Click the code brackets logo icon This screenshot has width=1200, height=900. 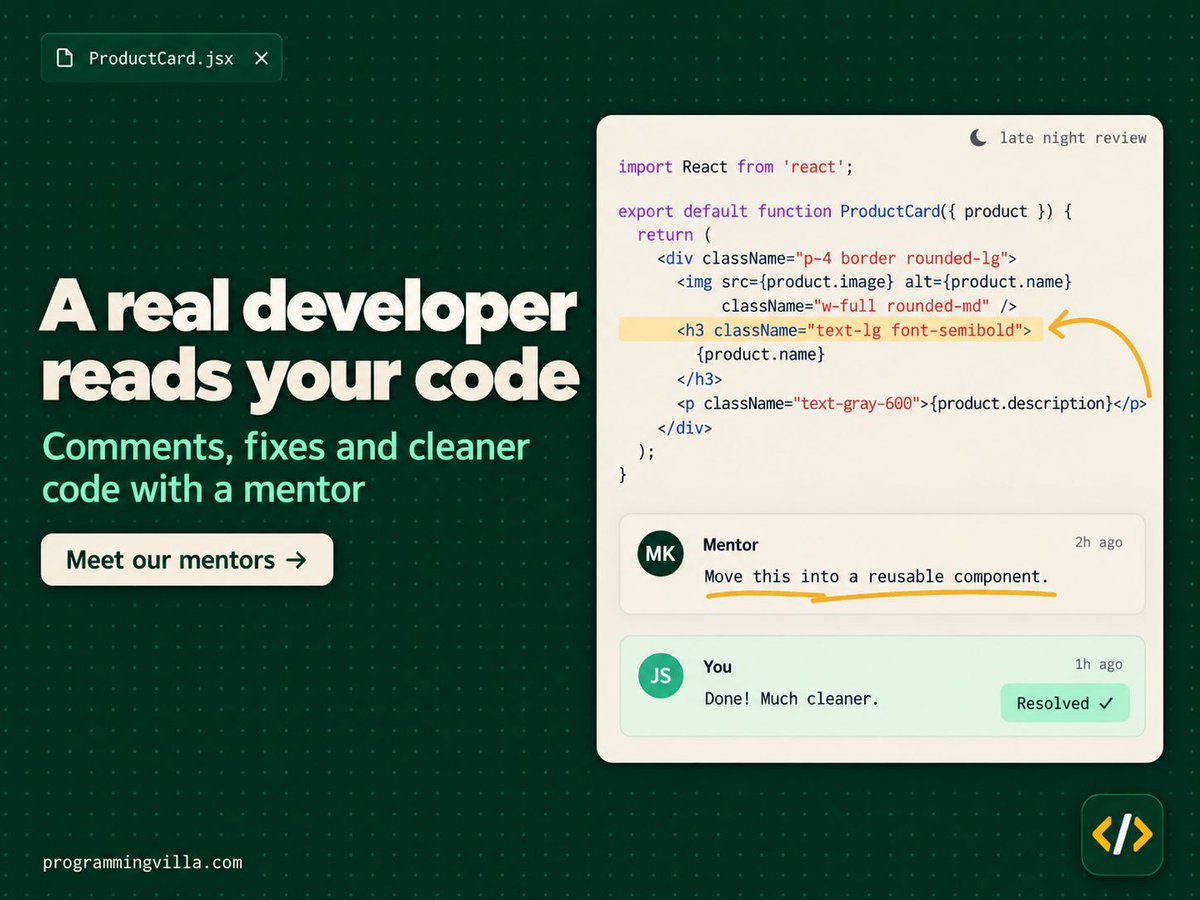point(1122,835)
